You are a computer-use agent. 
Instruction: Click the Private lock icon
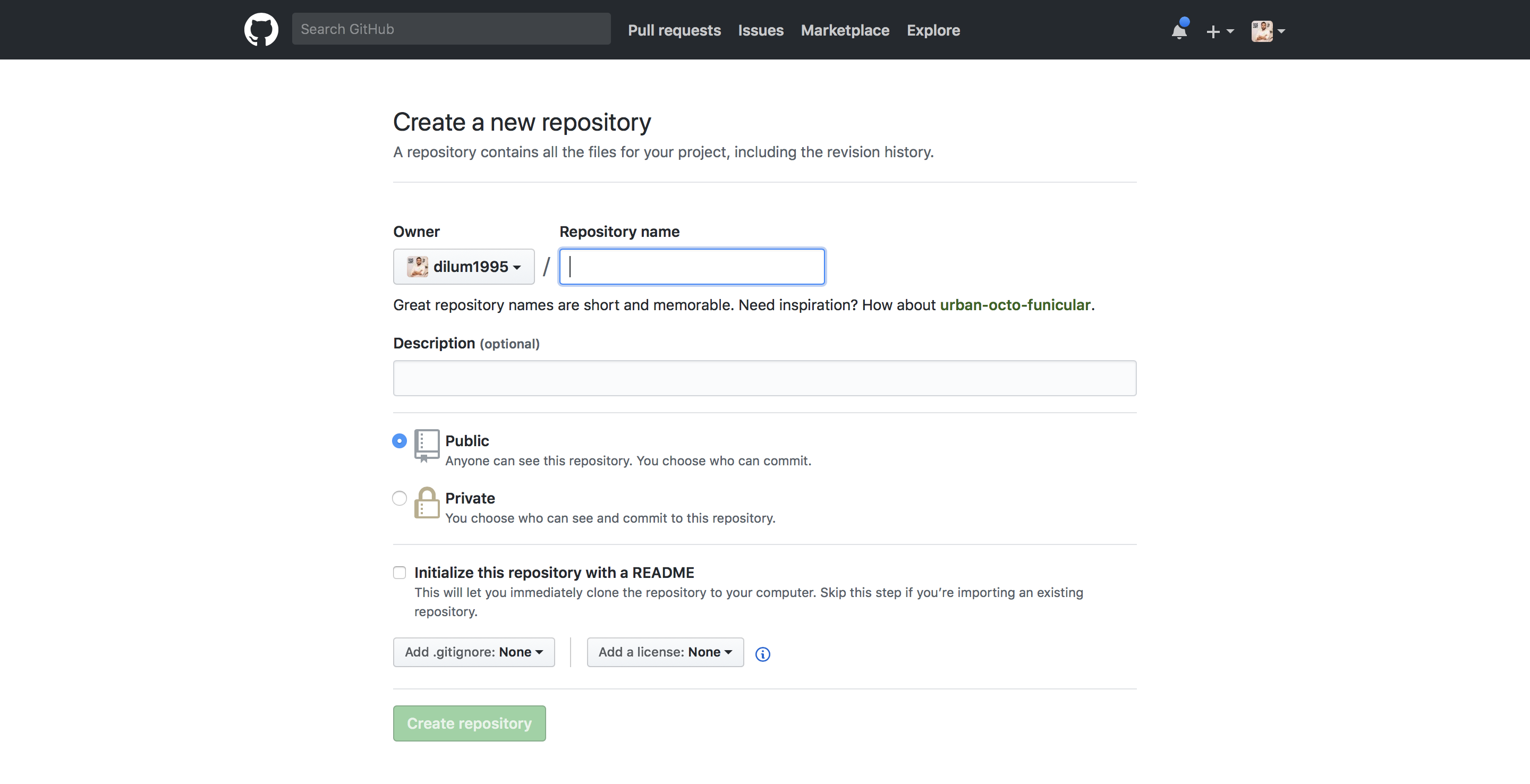[427, 503]
